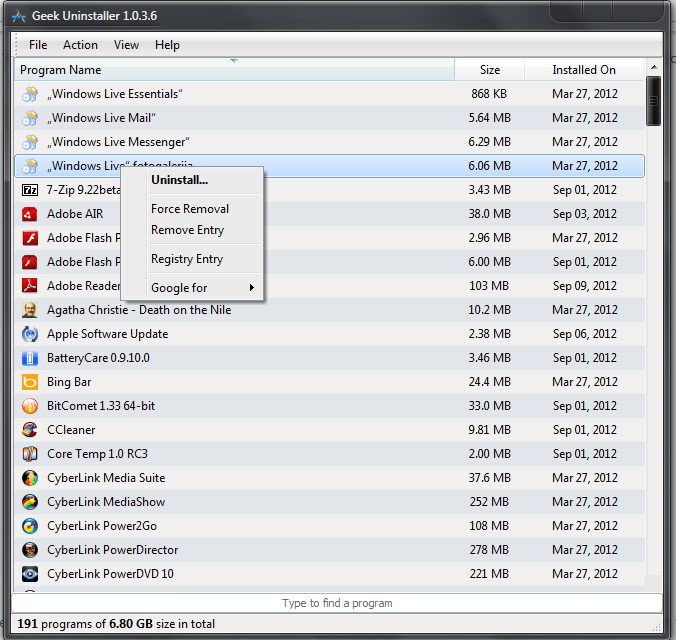Select the "Bing Bar" entry

(x=329, y=382)
